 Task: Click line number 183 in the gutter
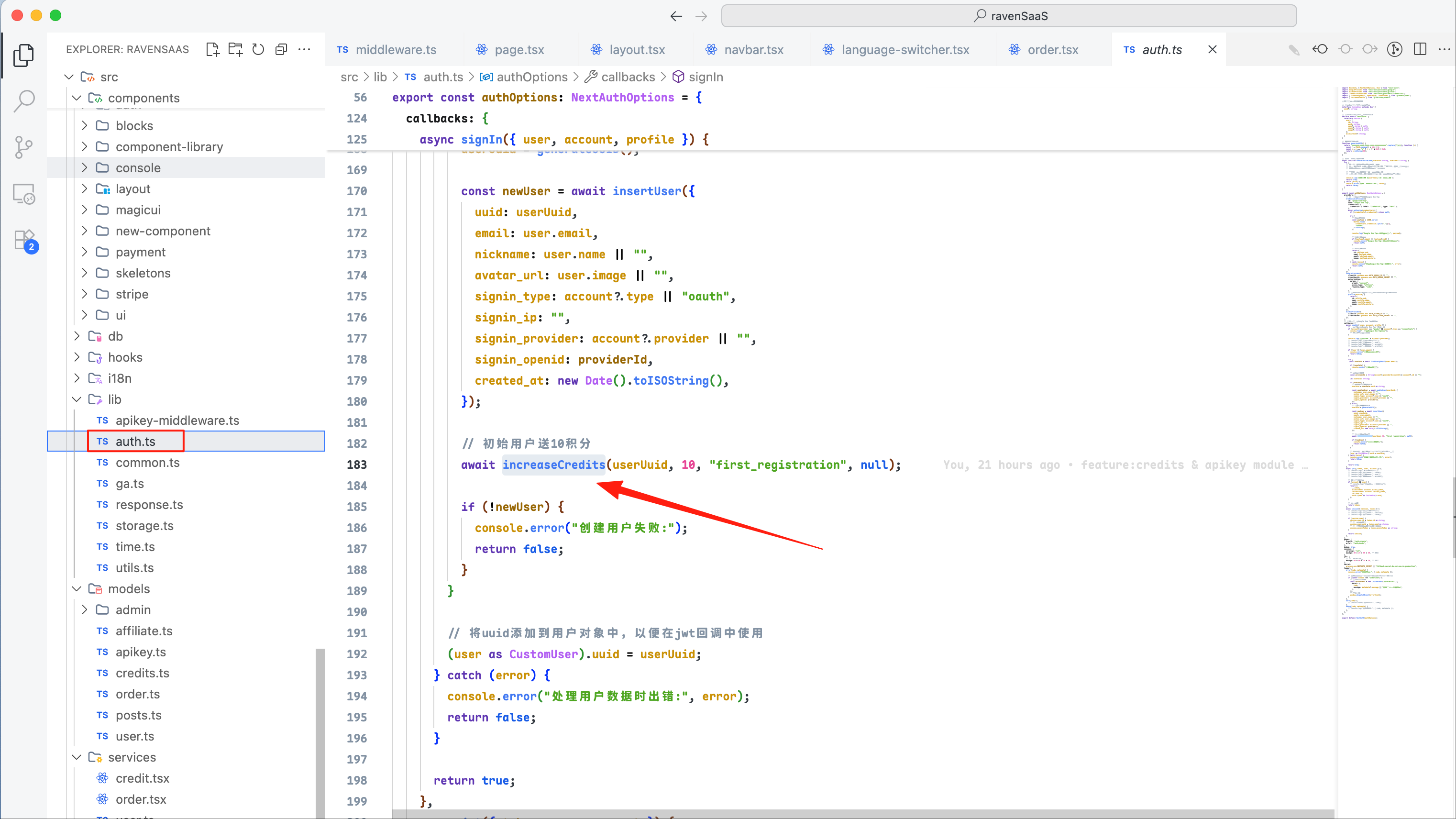(x=357, y=465)
